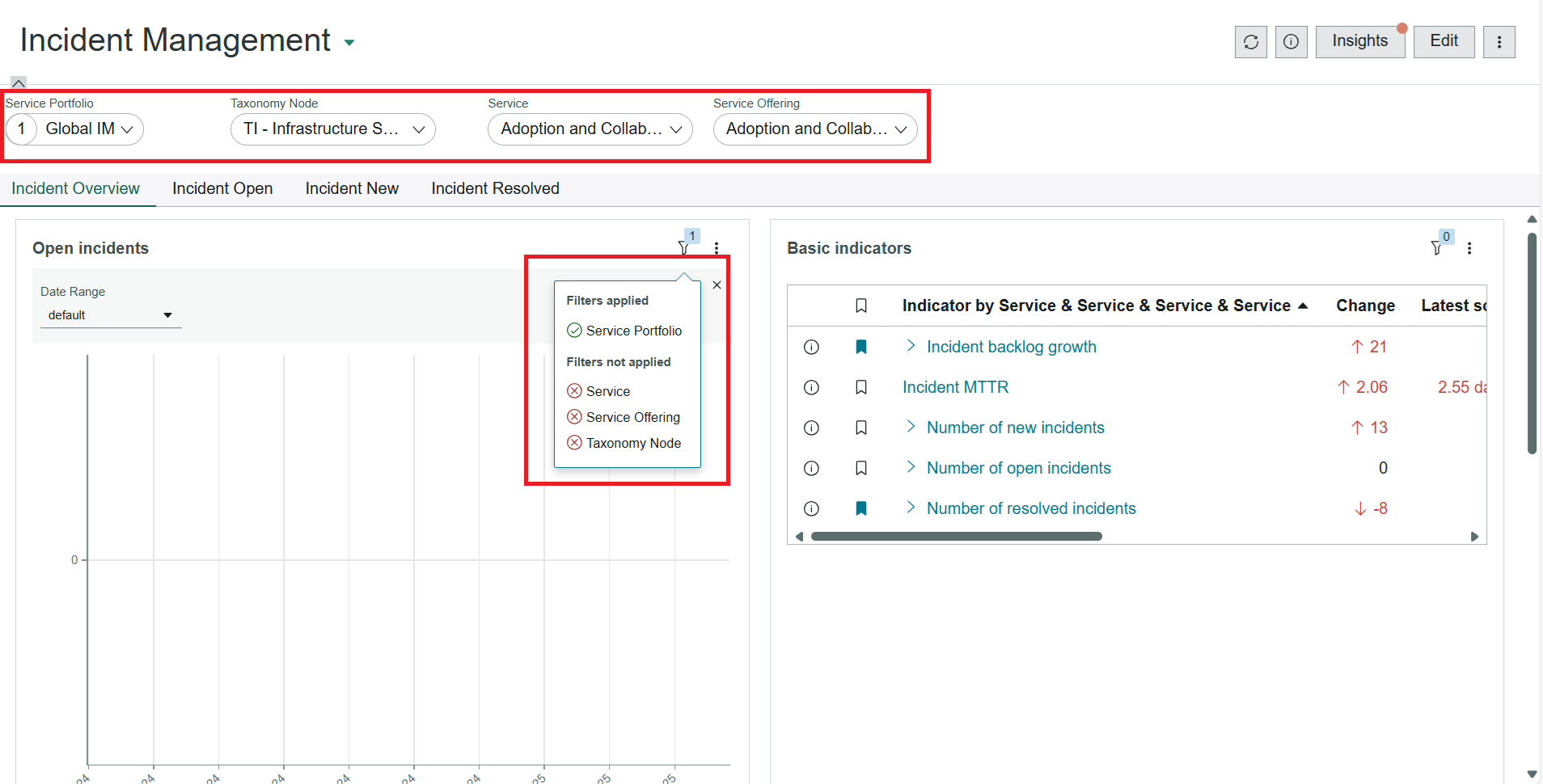Sort by the Indicator by Service column header
Screen dimensions: 1543x784
coord(1105,306)
